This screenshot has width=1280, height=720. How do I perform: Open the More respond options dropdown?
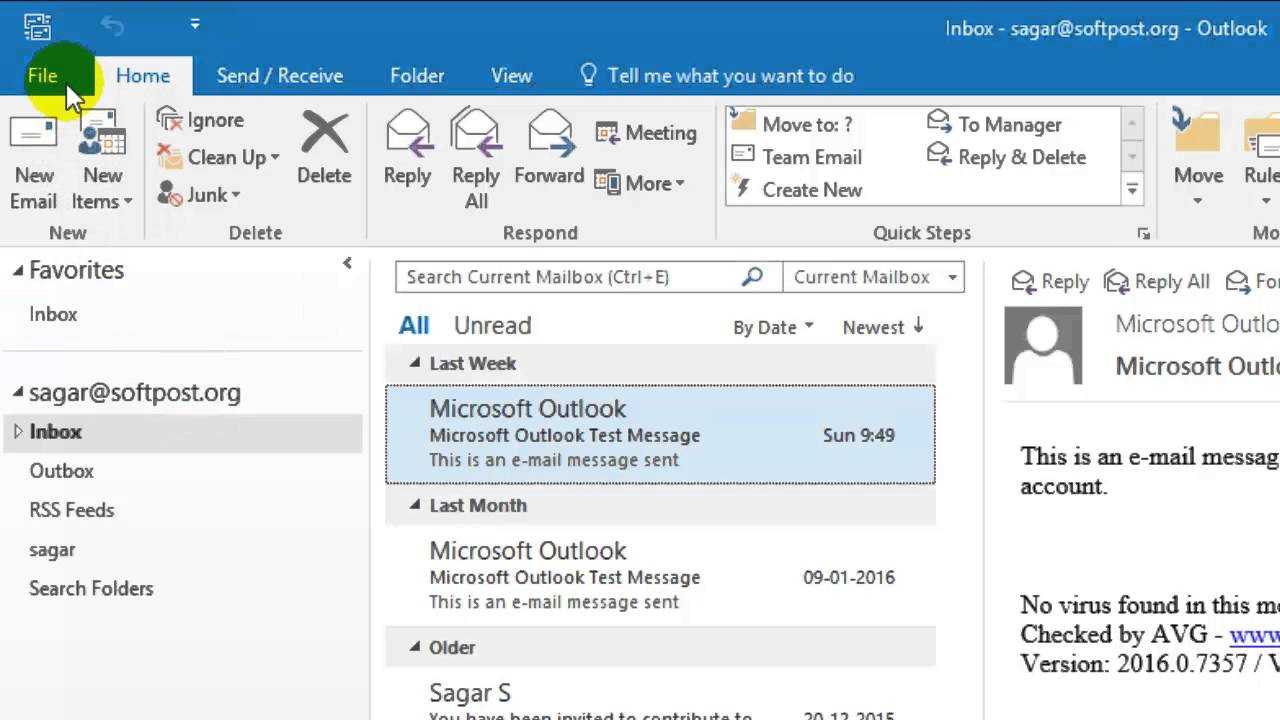[640, 183]
